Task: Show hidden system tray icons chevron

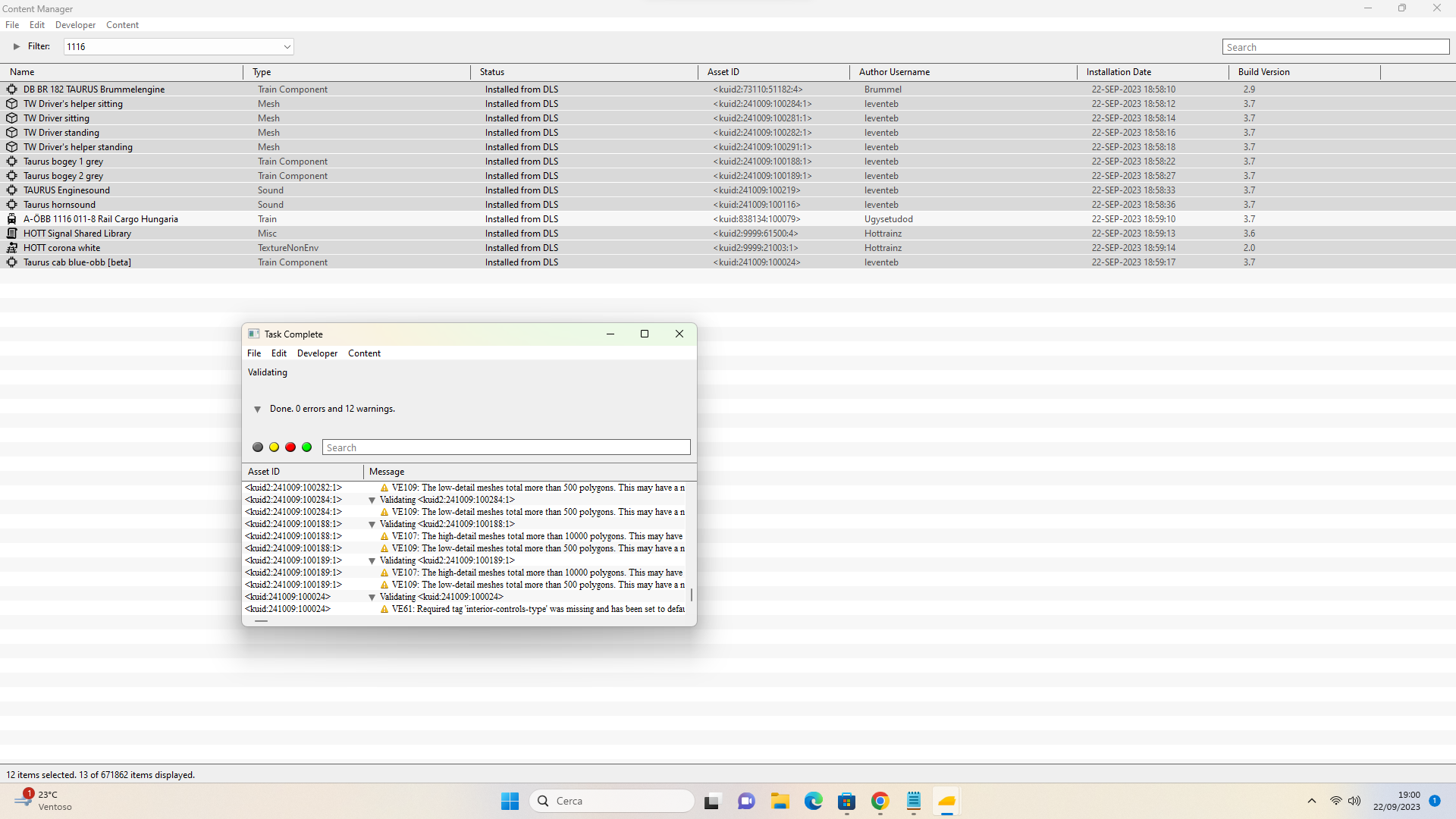Action: [1312, 801]
